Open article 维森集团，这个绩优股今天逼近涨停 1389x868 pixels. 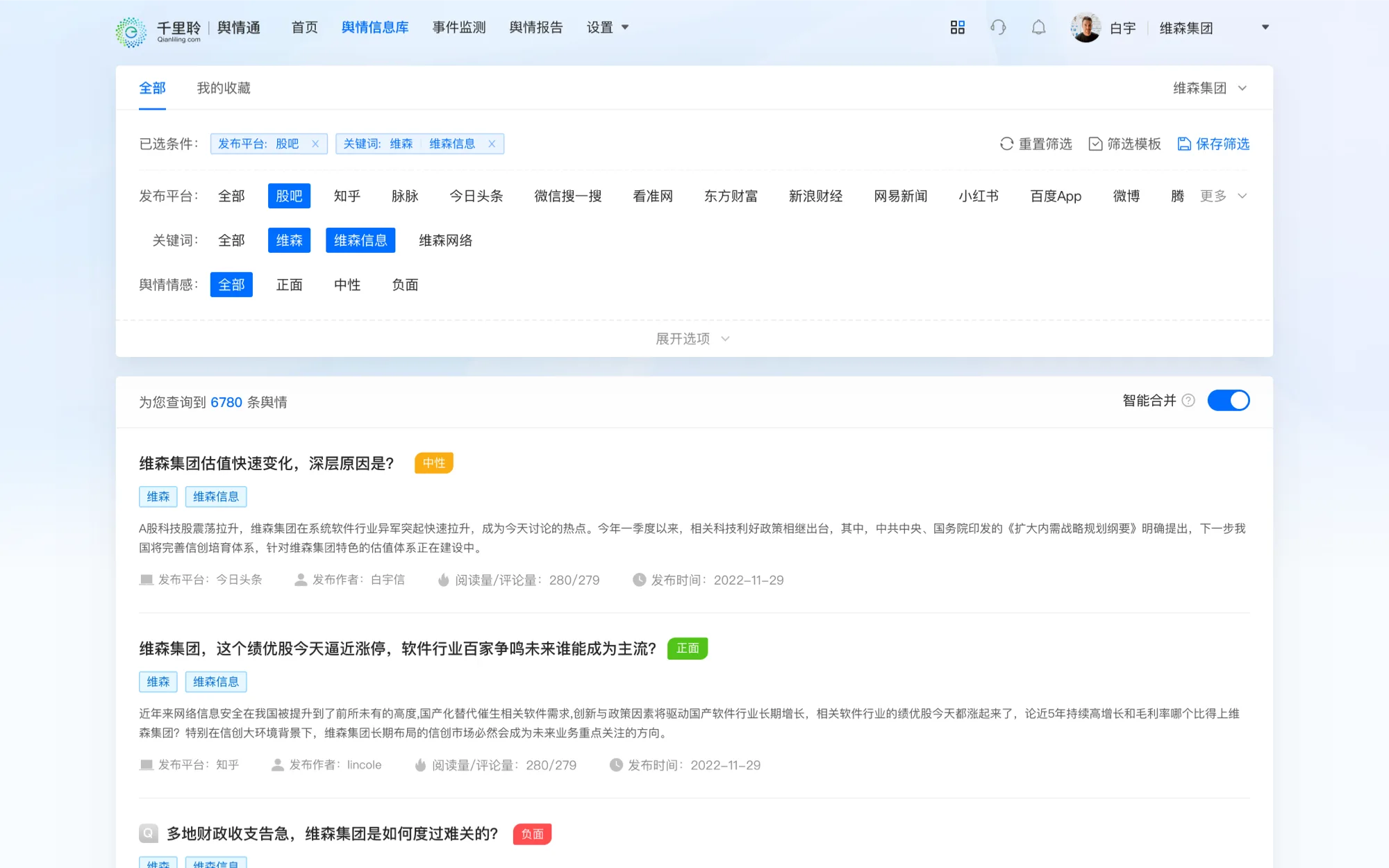pos(397,649)
